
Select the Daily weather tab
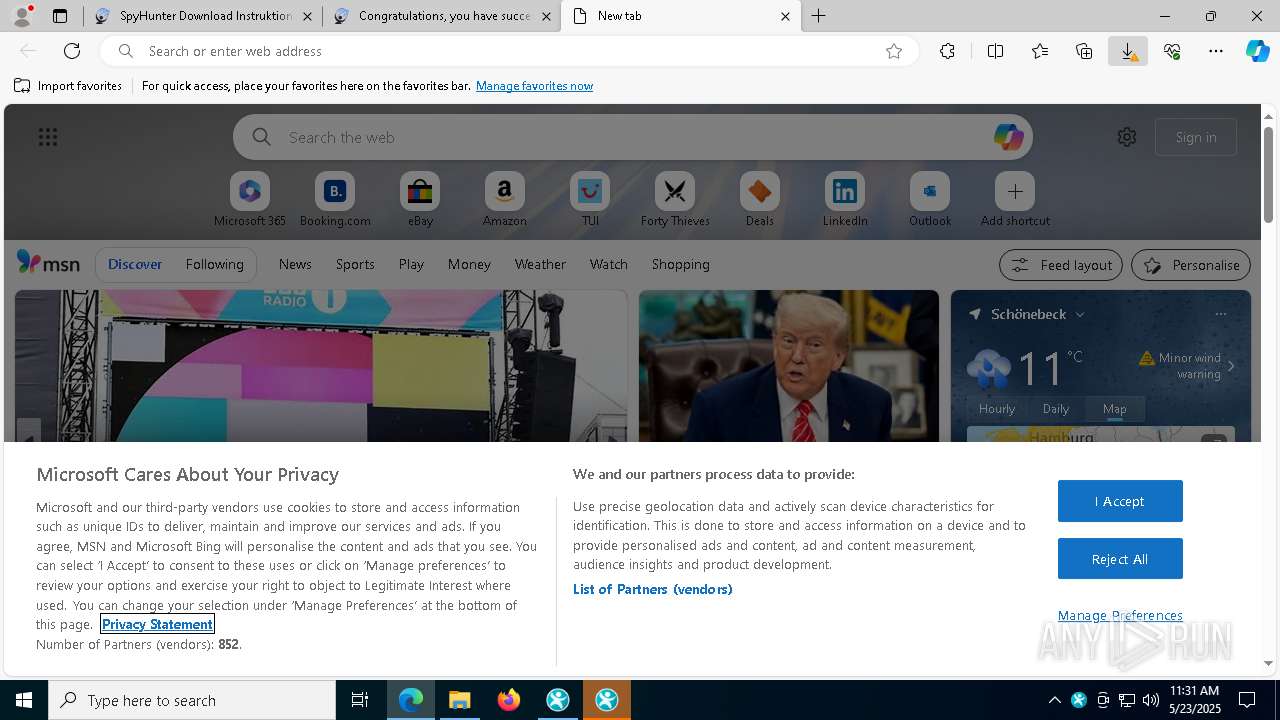[1056, 408]
